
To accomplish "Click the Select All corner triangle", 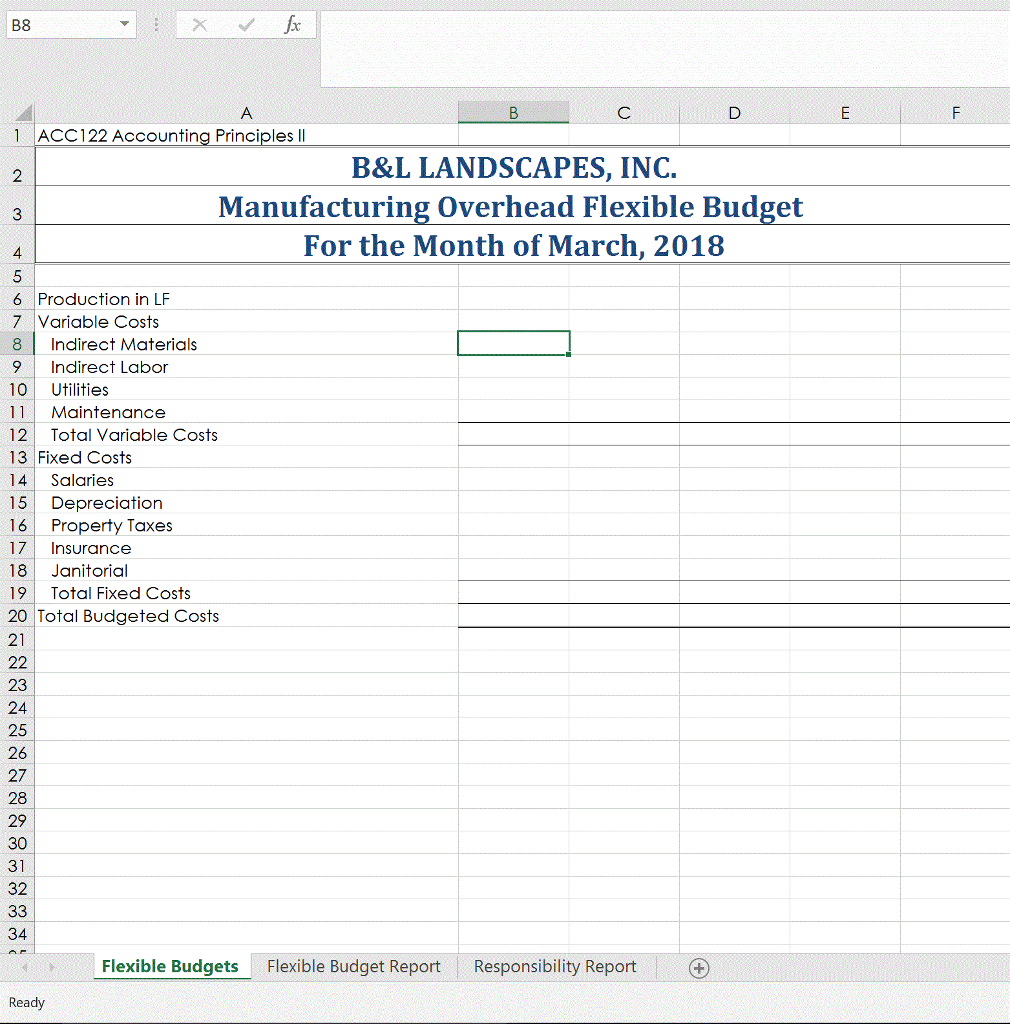I will point(24,113).
